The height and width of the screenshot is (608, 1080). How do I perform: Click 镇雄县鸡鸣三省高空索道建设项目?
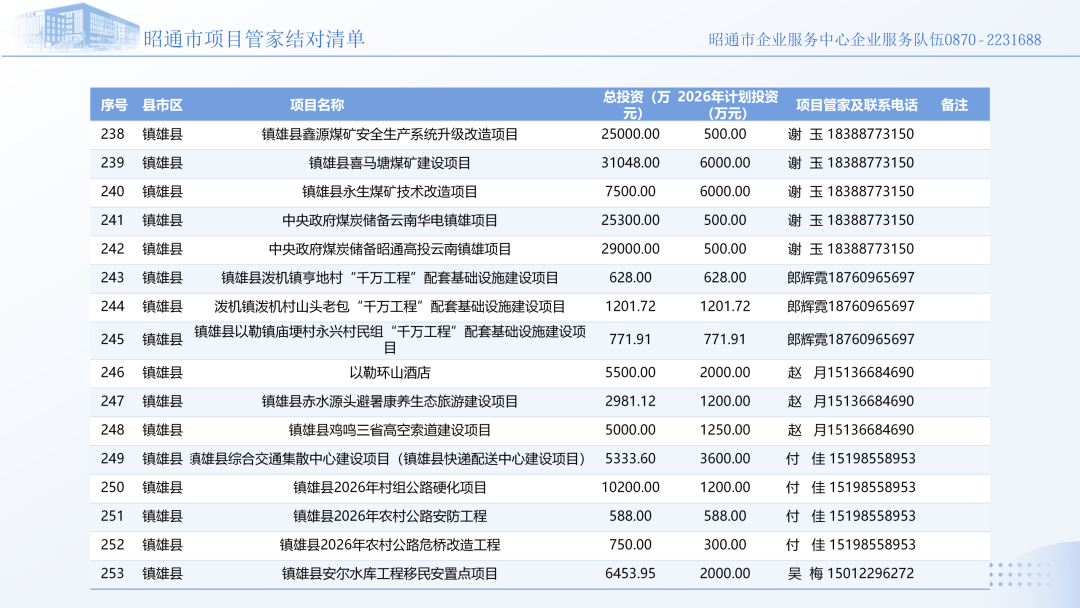(x=390, y=431)
